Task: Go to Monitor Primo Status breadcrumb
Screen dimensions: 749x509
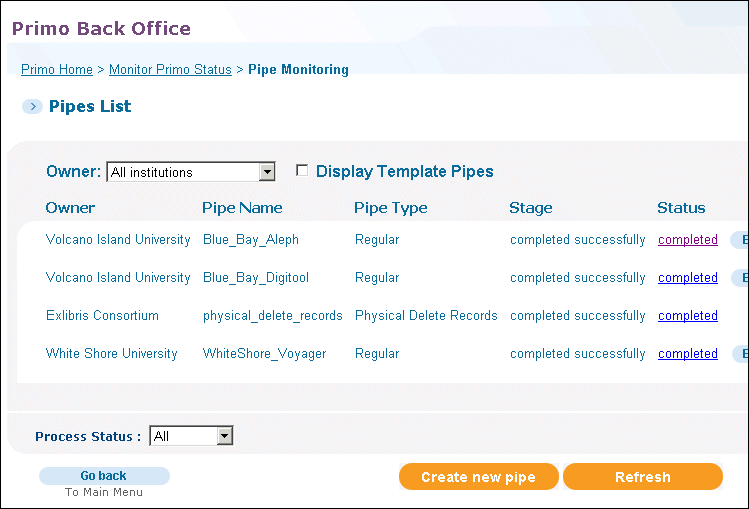Action: click(x=170, y=70)
